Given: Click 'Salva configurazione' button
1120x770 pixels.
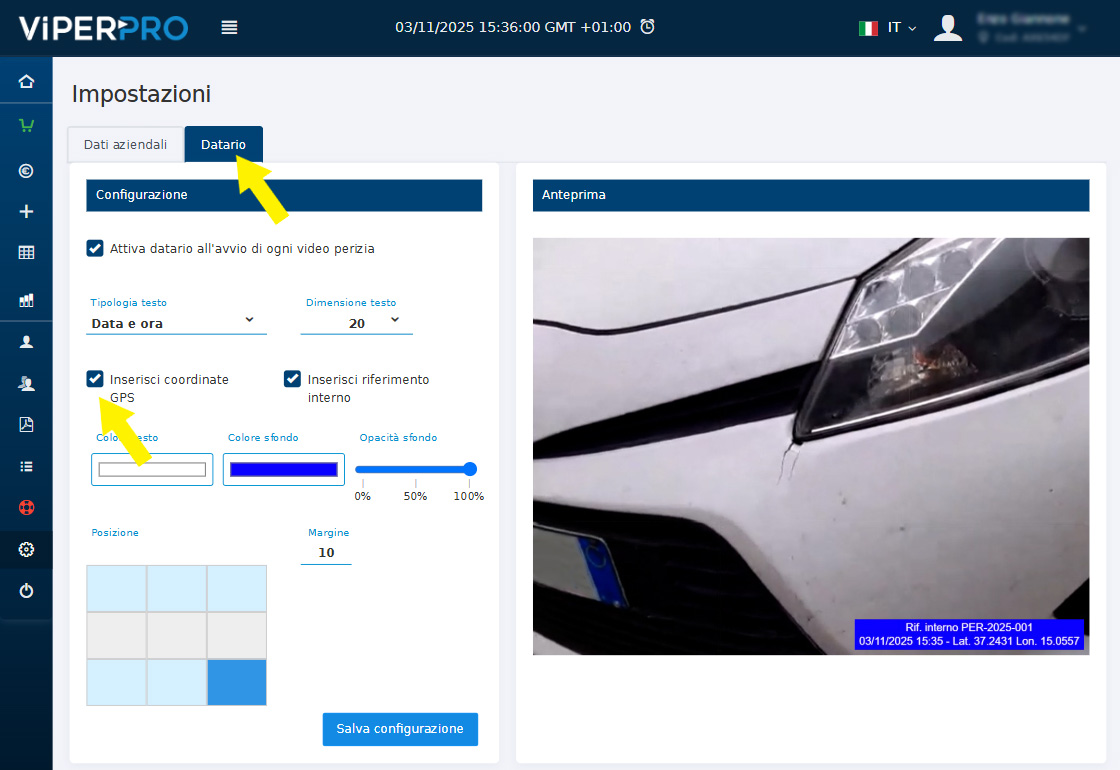Looking at the screenshot, I should [400, 729].
